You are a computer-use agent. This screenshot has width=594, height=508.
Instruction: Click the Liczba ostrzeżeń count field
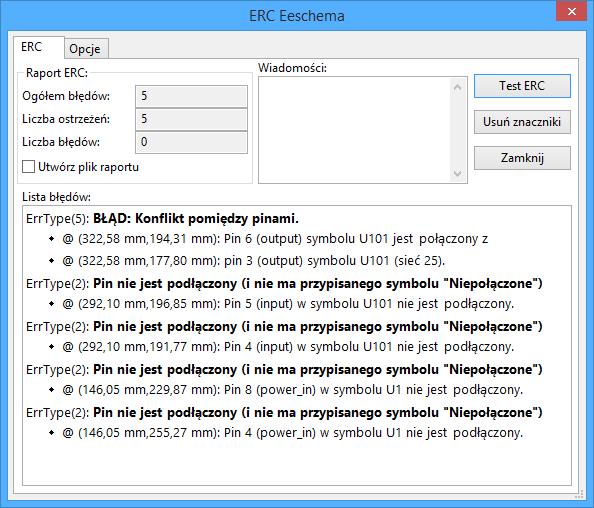pyautogui.click(x=191, y=119)
